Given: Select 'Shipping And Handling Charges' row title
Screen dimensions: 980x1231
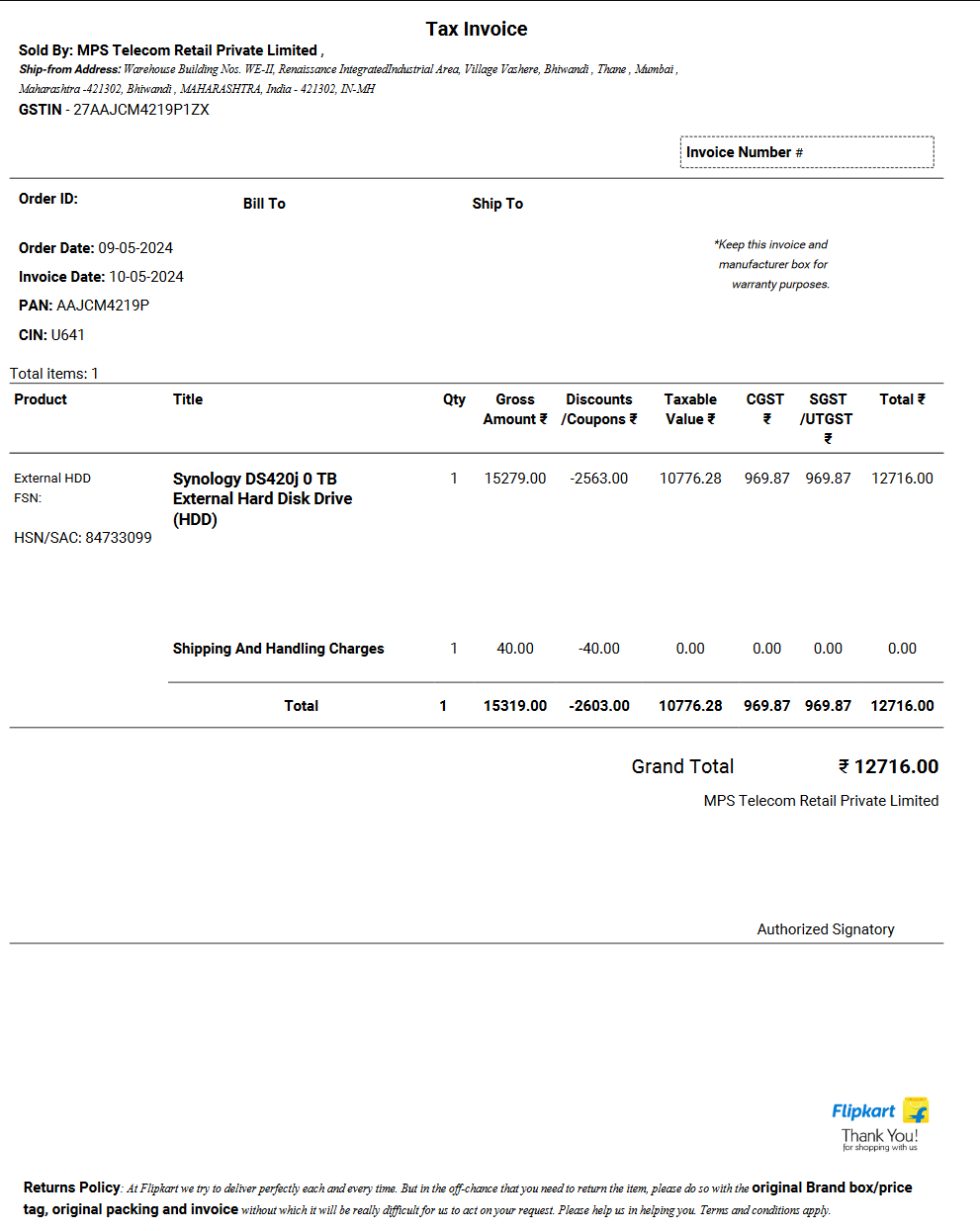Looking at the screenshot, I should tap(279, 649).
